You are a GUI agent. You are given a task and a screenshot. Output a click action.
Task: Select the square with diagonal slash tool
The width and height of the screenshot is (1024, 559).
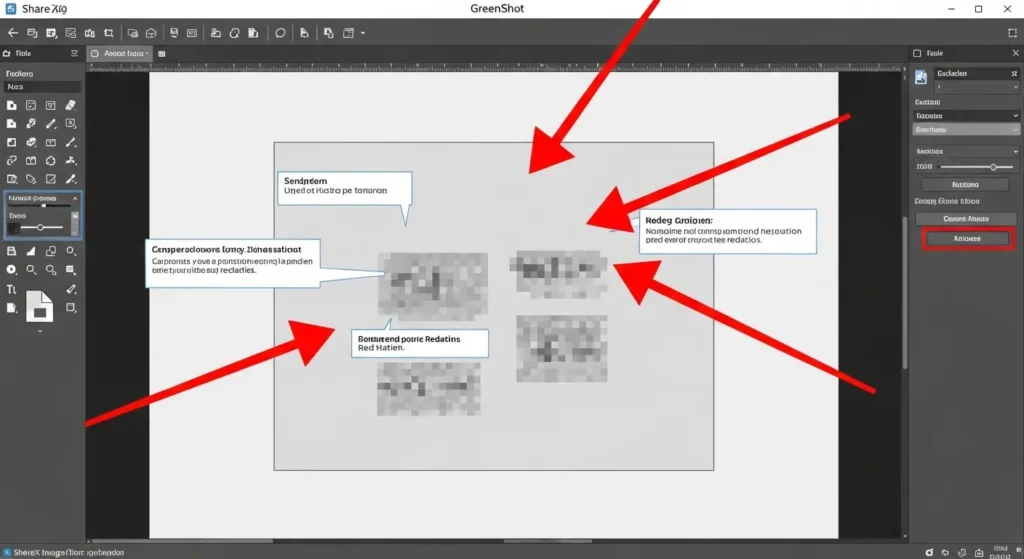(x=50, y=179)
